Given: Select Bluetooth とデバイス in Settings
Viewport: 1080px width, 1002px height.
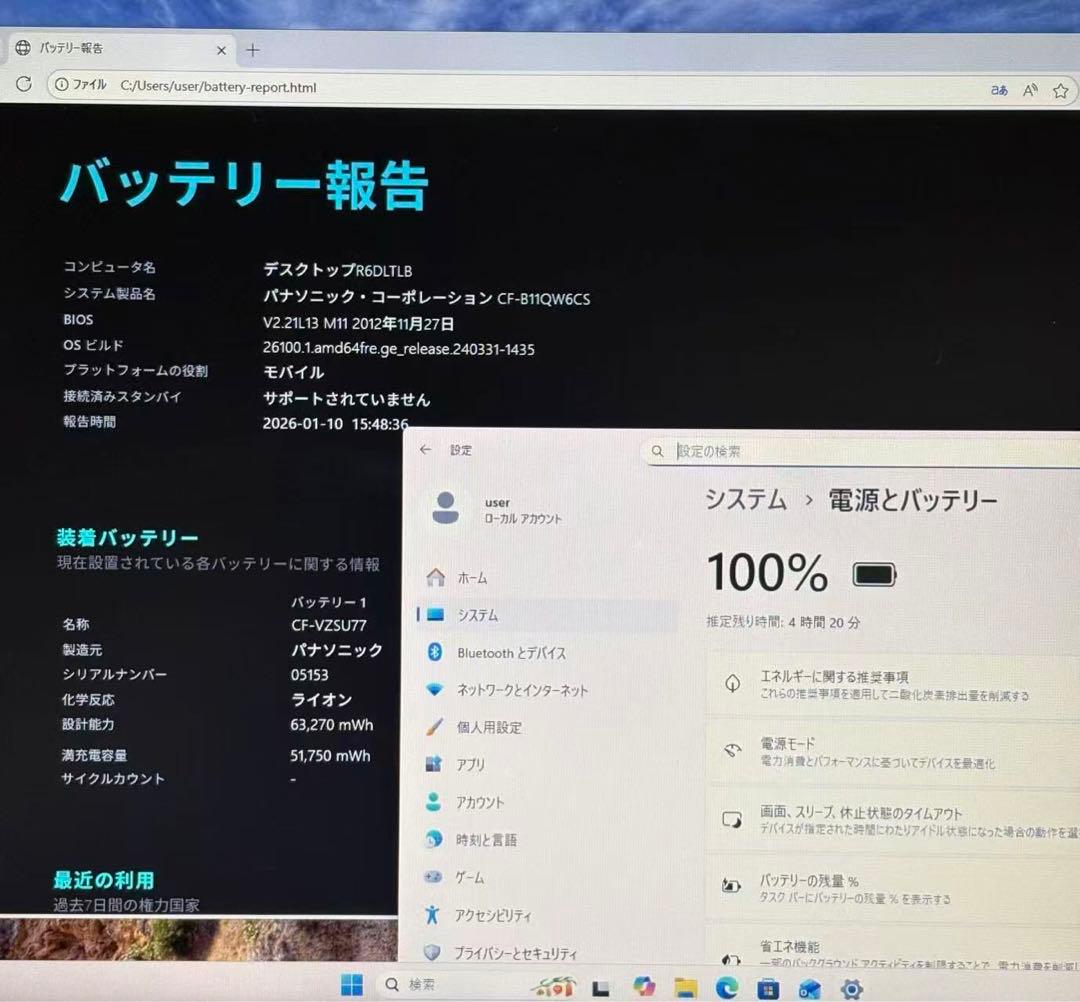Looking at the screenshot, I should [512, 653].
